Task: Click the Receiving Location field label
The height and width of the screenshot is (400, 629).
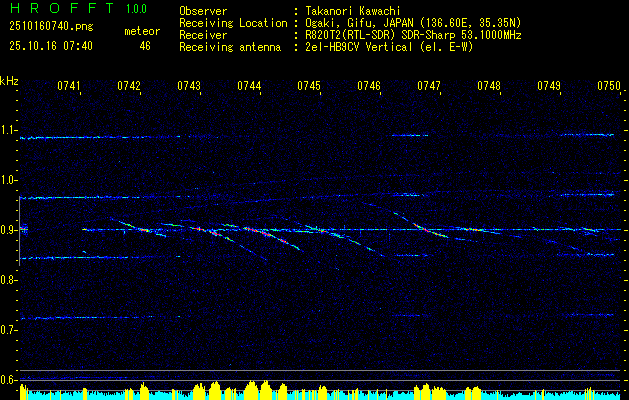Action: click(x=233, y=23)
